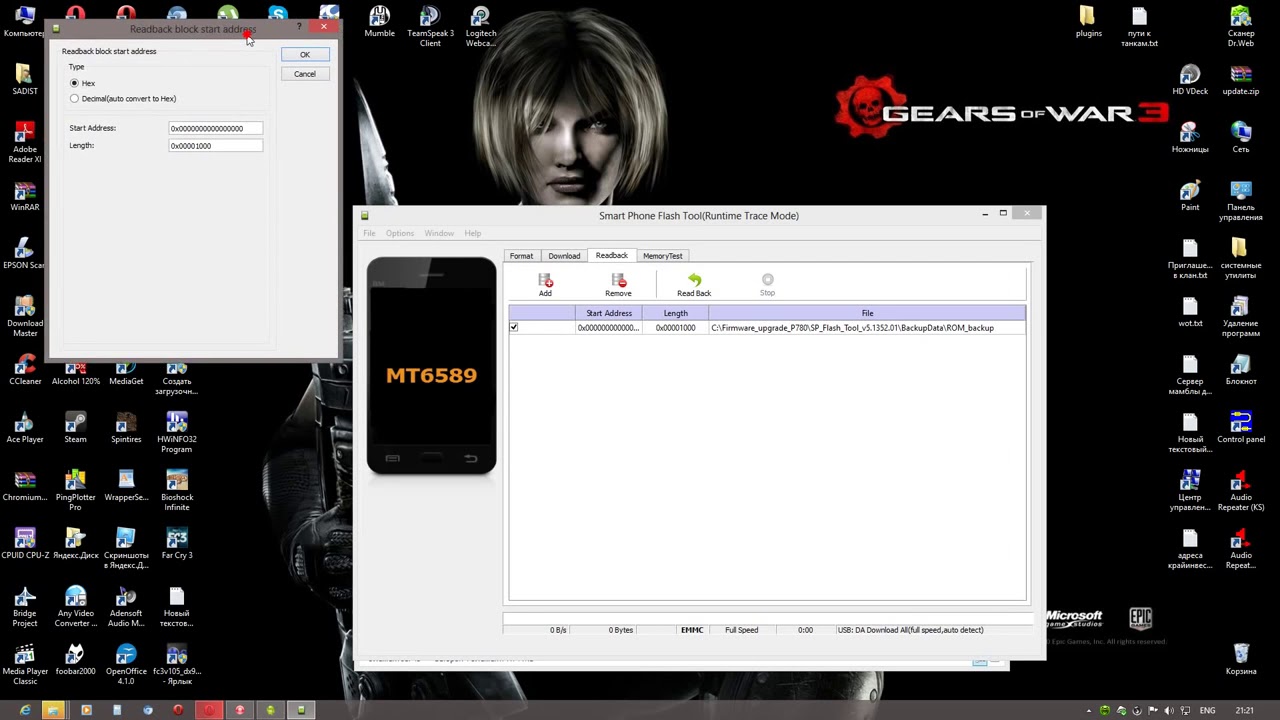Select the Steam desktop shortcut

point(75,428)
